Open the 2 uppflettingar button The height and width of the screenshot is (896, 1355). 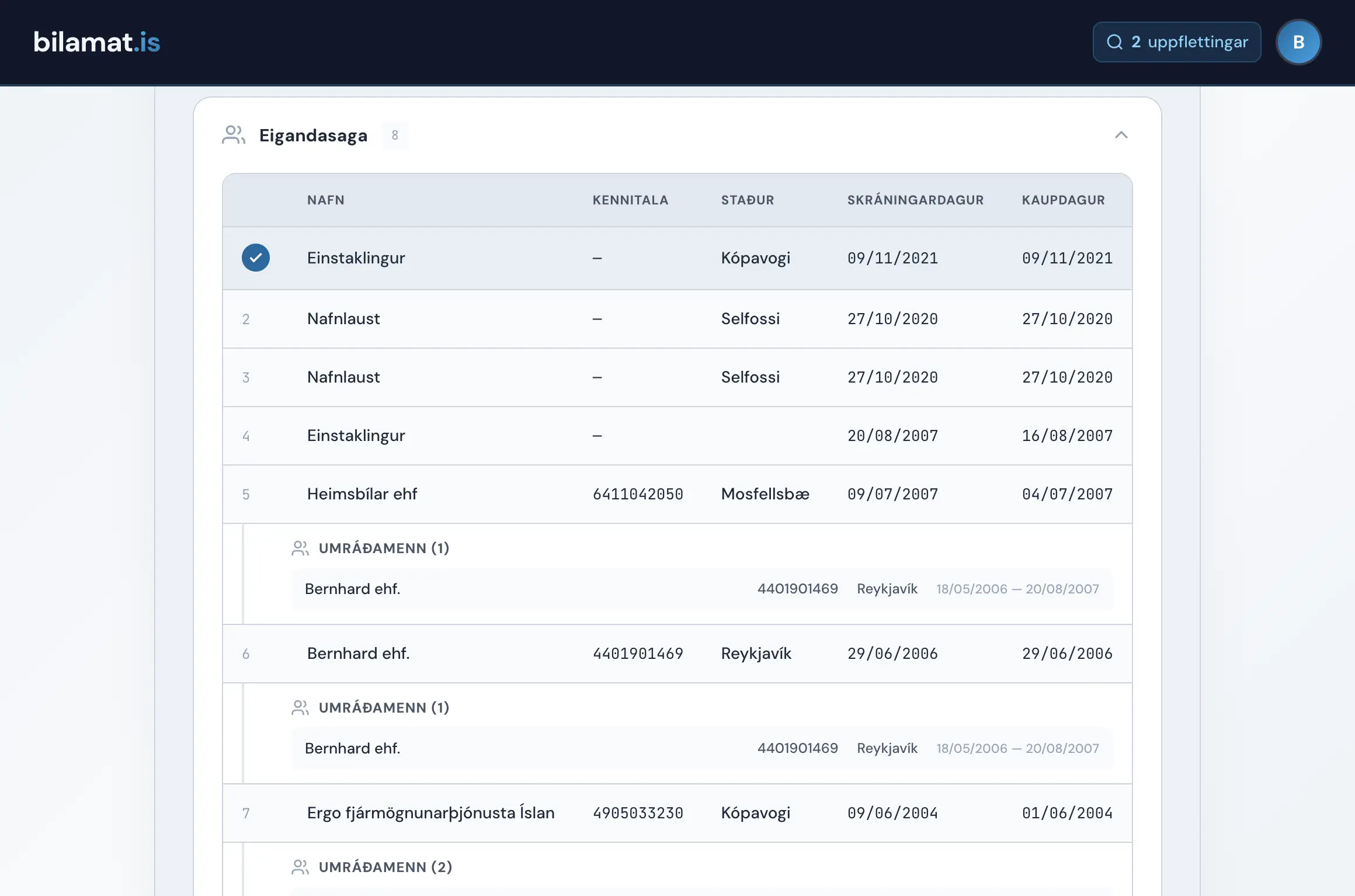pos(1176,42)
